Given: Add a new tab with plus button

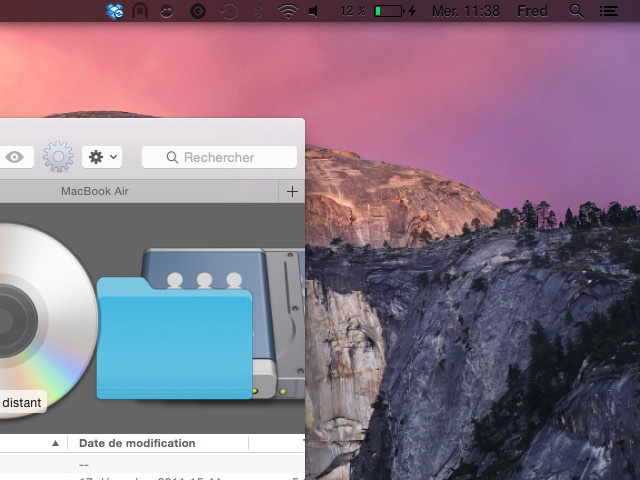Looking at the screenshot, I should [x=292, y=191].
